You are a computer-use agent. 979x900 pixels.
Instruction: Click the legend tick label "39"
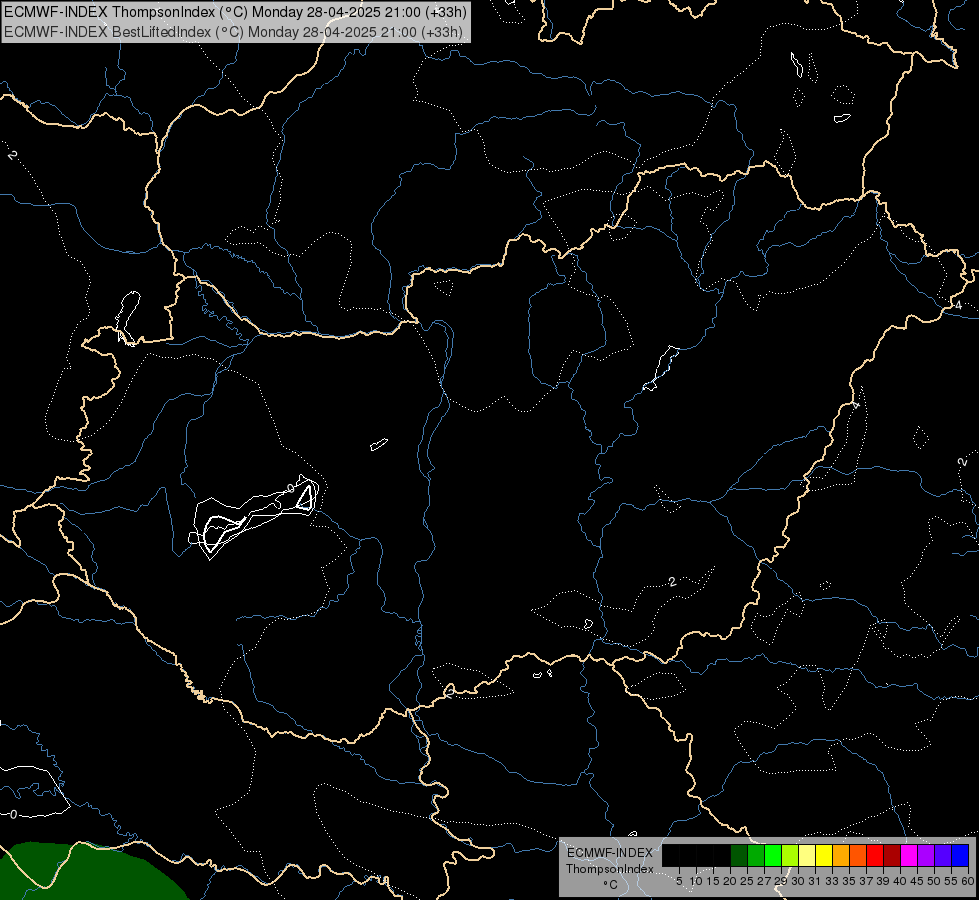[883, 881]
